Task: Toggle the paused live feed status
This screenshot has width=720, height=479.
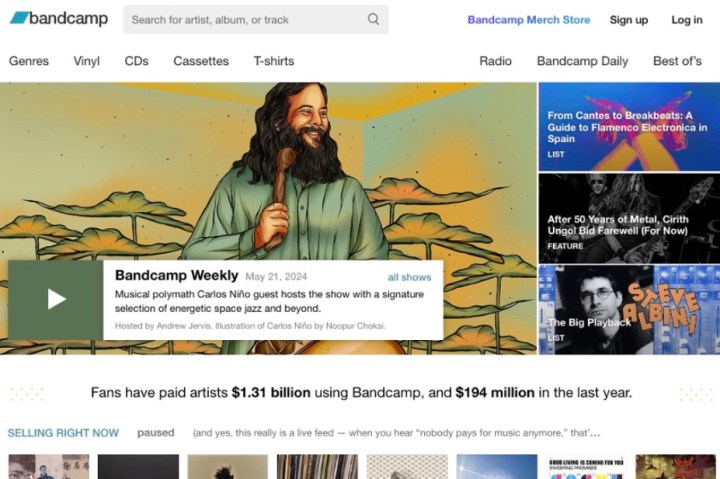Action: [x=155, y=433]
